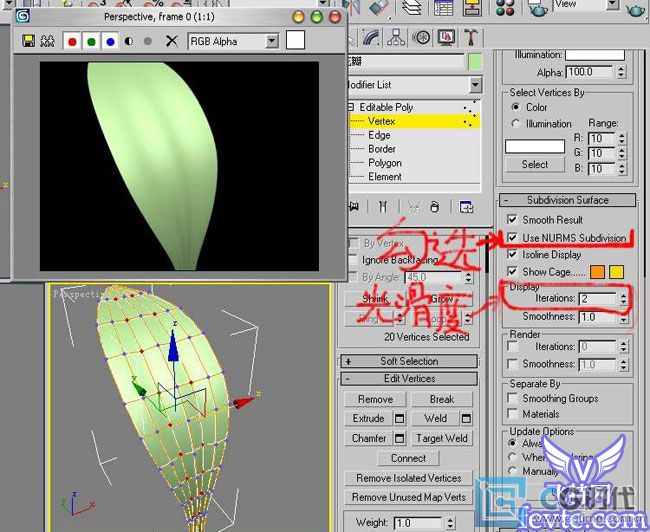Toggle the green channel in render window
The image size is (650, 532).
pyautogui.click(x=91, y=41)
